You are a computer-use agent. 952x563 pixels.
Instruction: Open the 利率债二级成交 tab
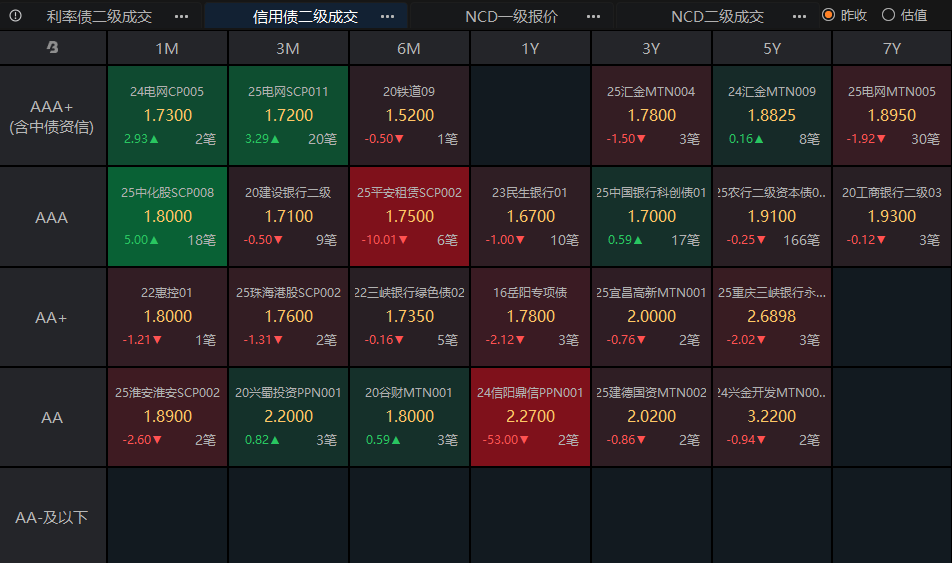tap(100, 16)
